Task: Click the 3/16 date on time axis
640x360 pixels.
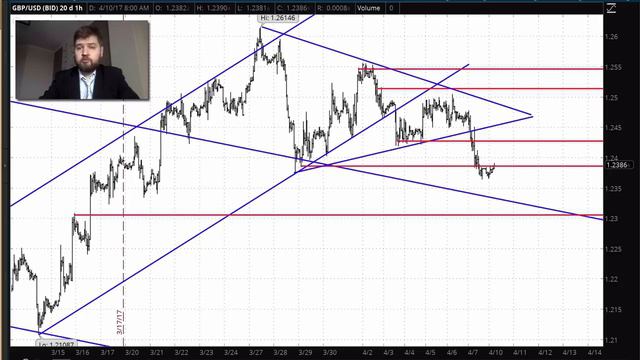Action: (82, 352)
